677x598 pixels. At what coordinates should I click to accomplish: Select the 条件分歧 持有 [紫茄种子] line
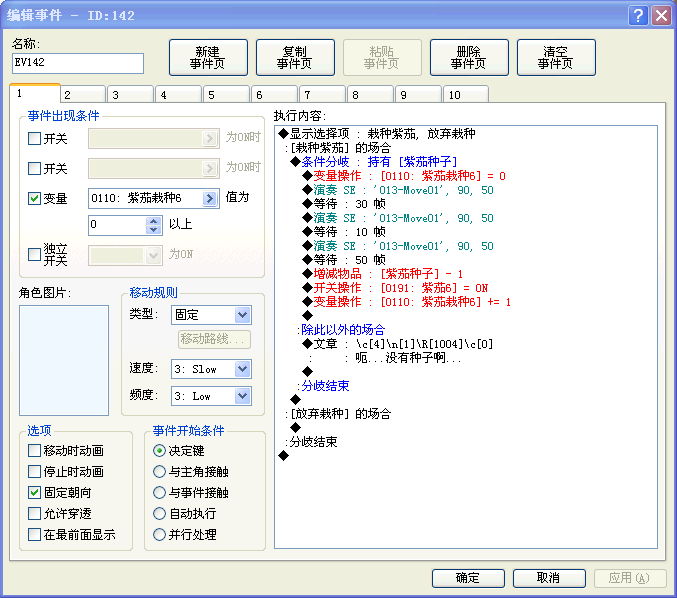click(x=374, y=162)
